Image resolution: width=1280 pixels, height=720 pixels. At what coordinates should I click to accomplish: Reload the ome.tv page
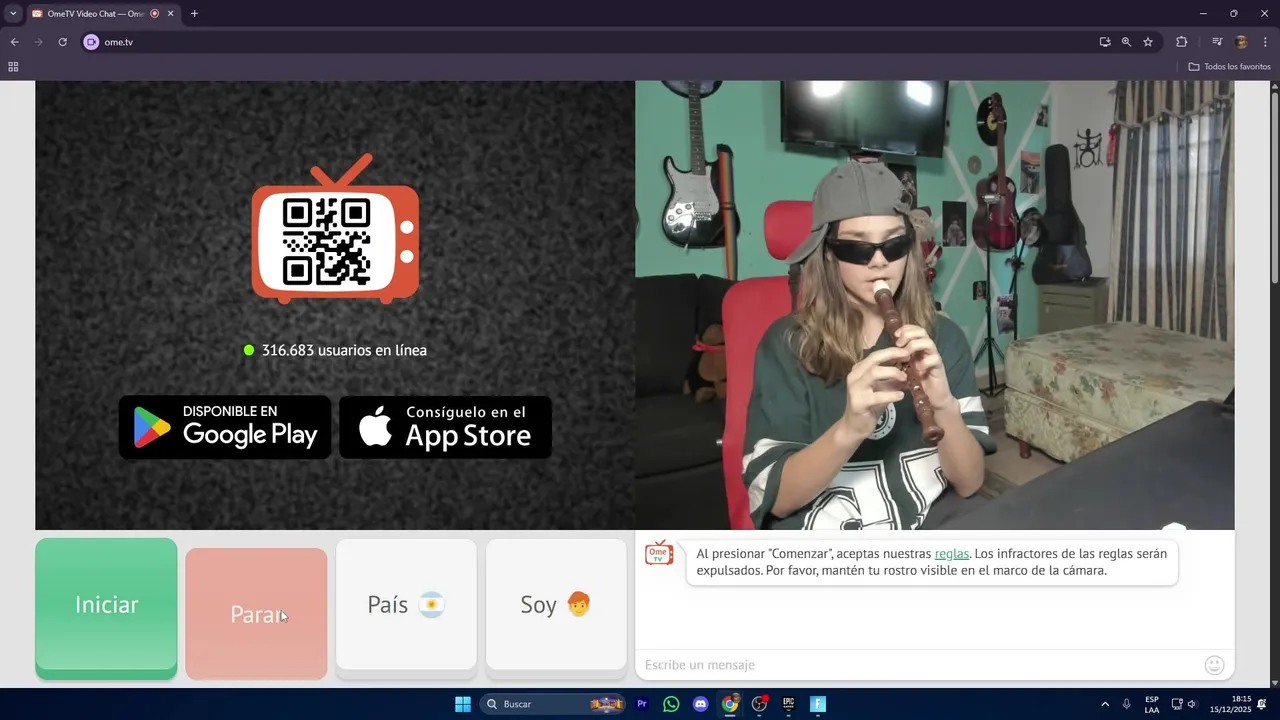(x=62, y=42)
